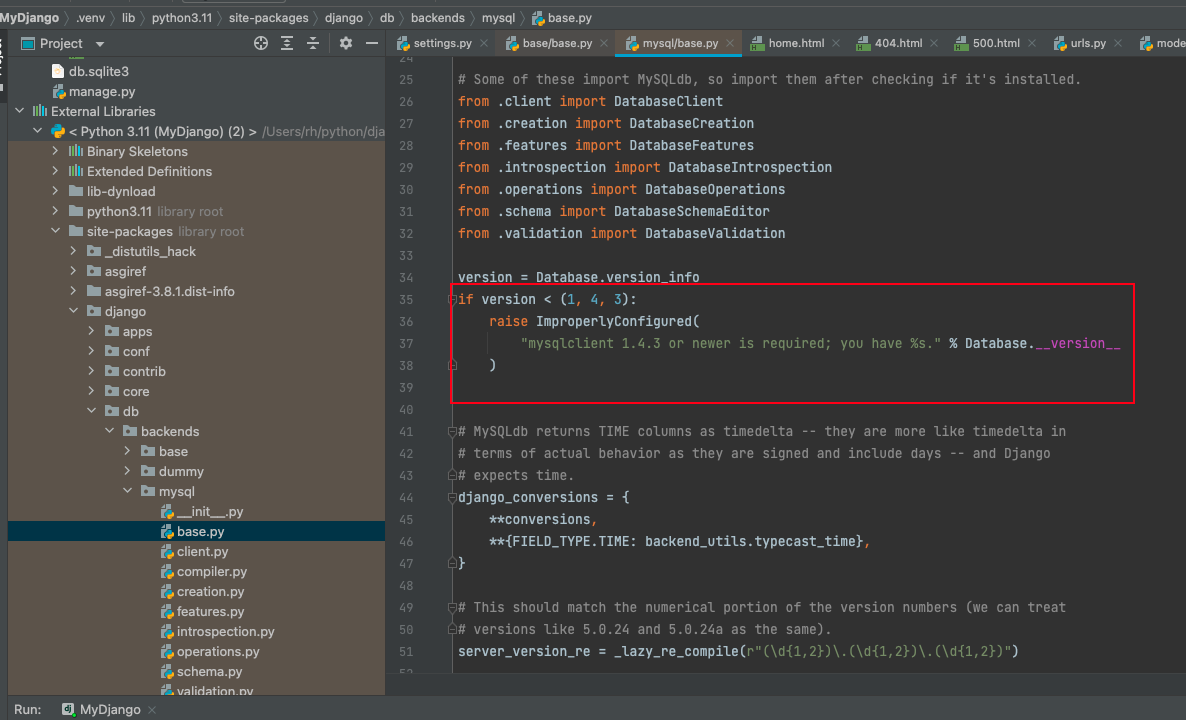Open the 500.html tab
This screenshot has height=720, width=1186.
pyautogui.click(x=996, y=43)
